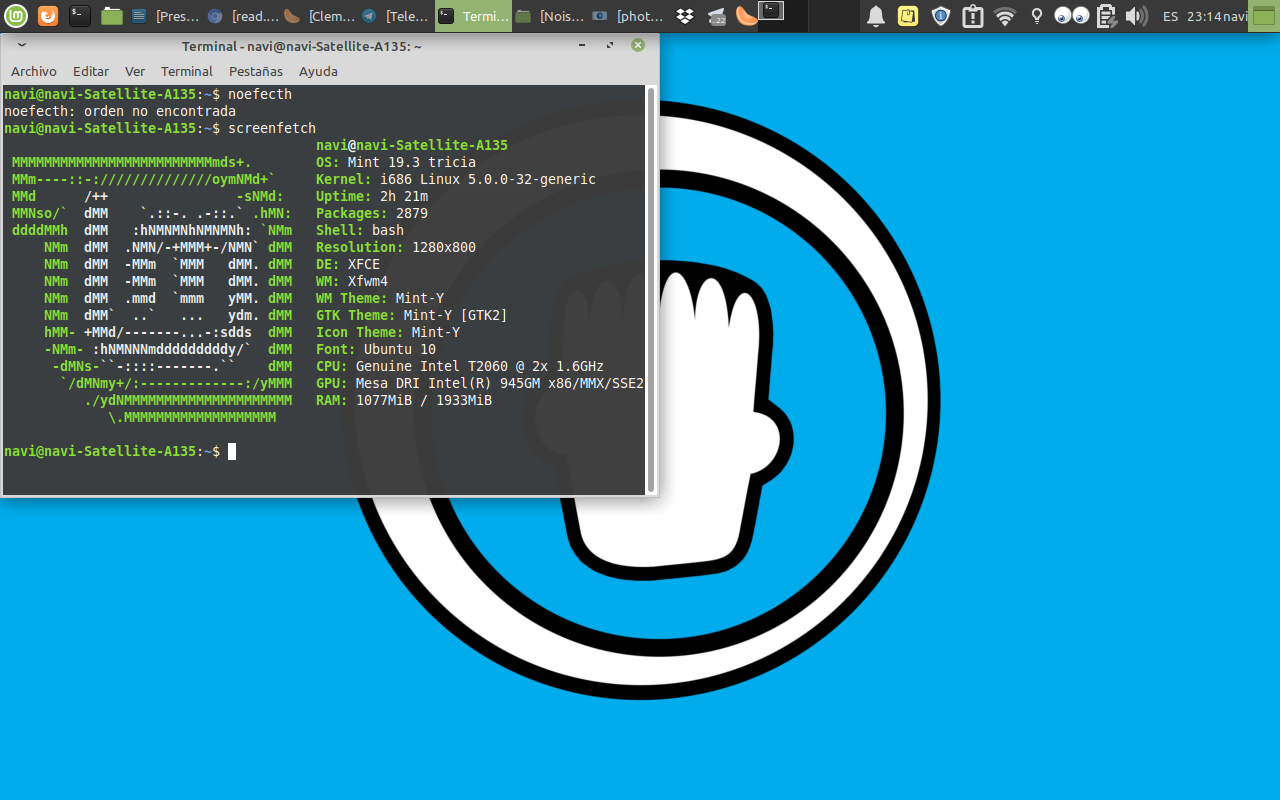Click the 'noefecth' mistyped command text
Image resolution: width=1280 pixels, height=800 pixels.
pyautogui.click(x=260, y=94)
